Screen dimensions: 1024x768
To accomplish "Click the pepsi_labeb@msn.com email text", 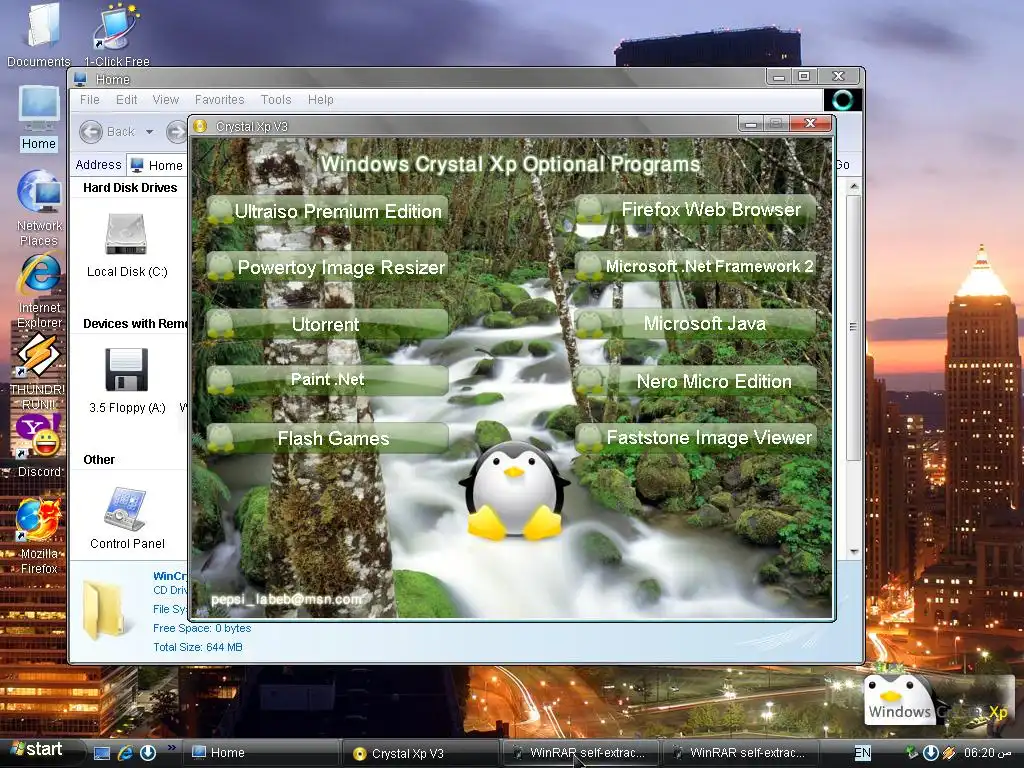I will tap(286, 599).
